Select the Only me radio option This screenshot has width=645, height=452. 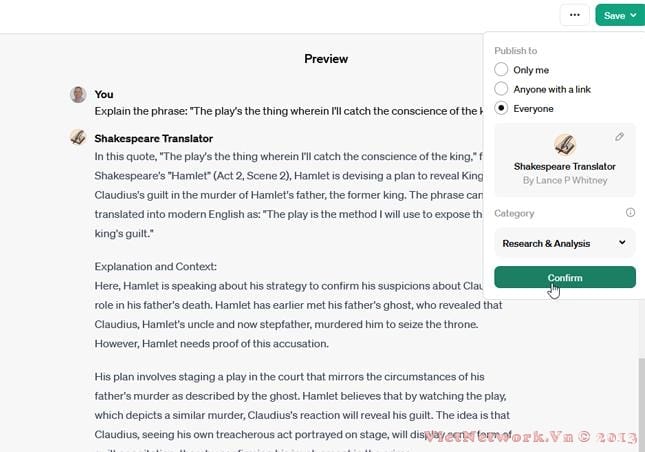point(501,70)
